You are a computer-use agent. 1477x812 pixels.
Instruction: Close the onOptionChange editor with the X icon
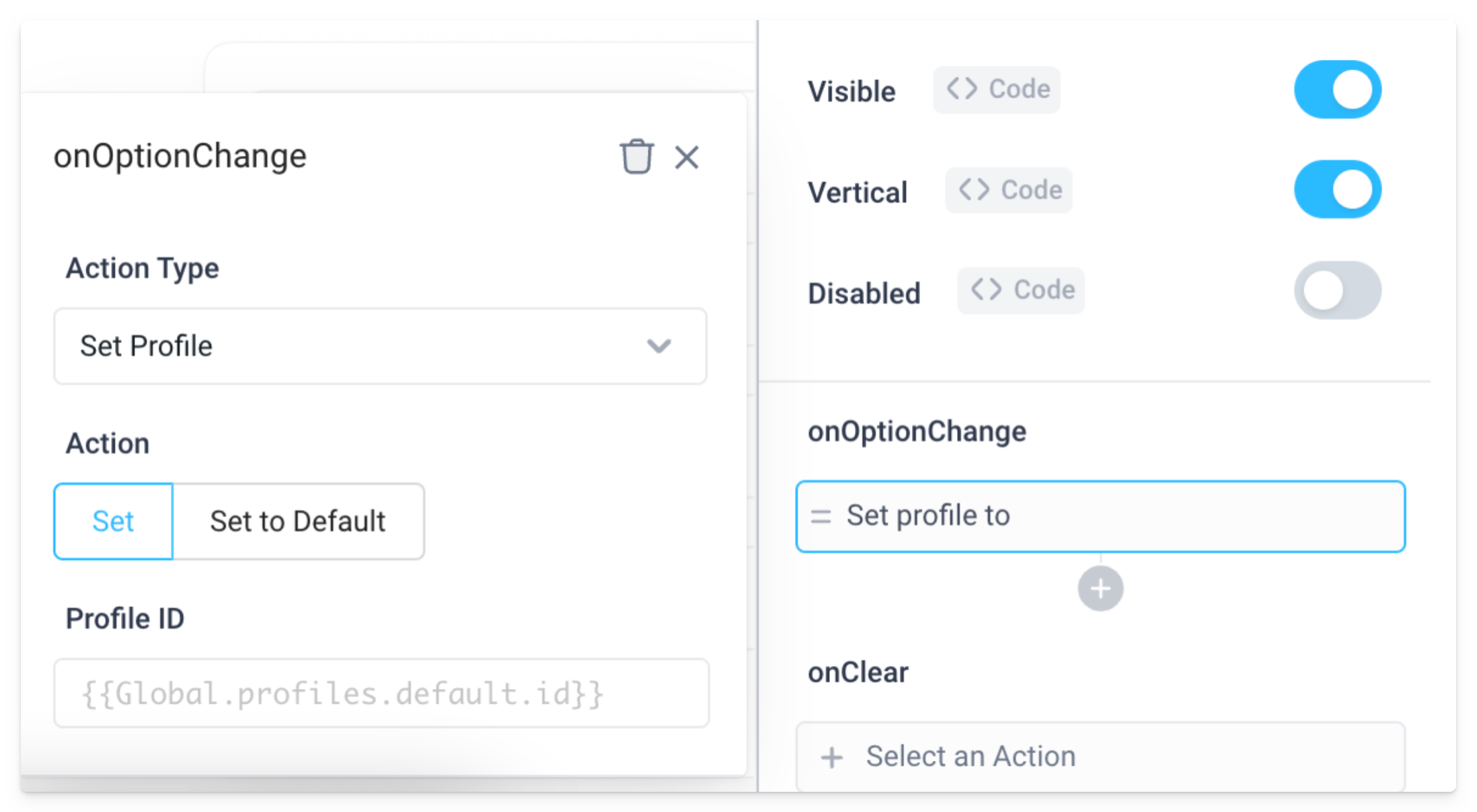point(687,157)
